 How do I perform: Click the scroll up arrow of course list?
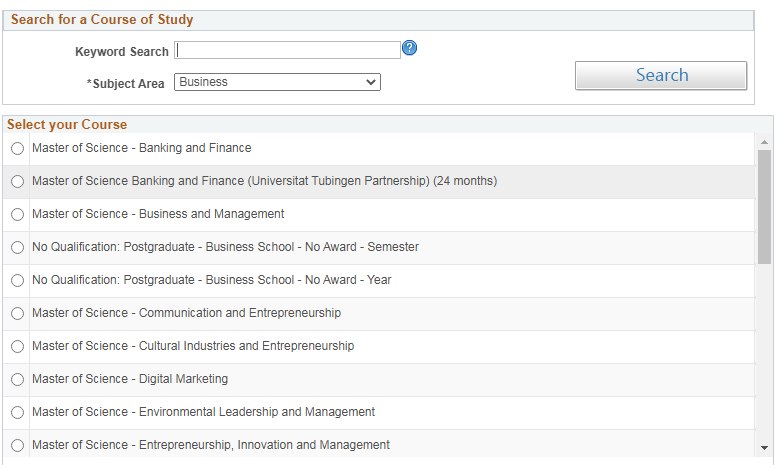point(765,142)
